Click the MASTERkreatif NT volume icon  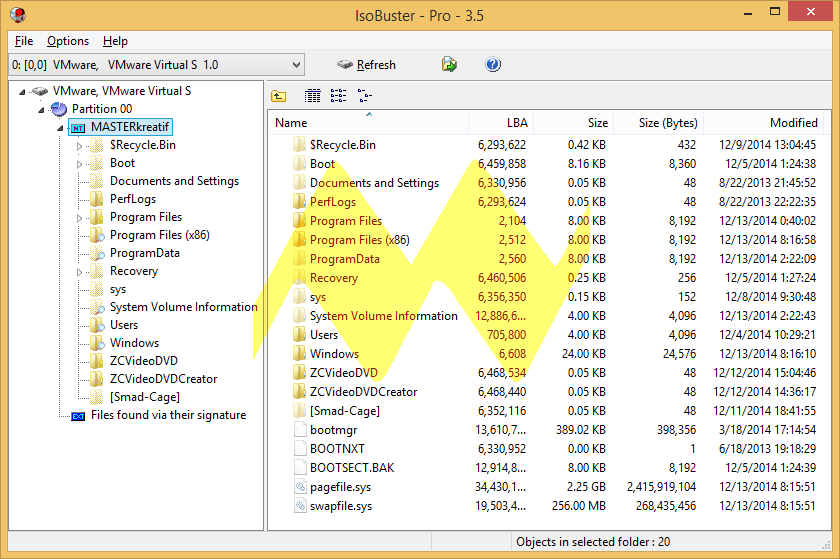[78, 128]
